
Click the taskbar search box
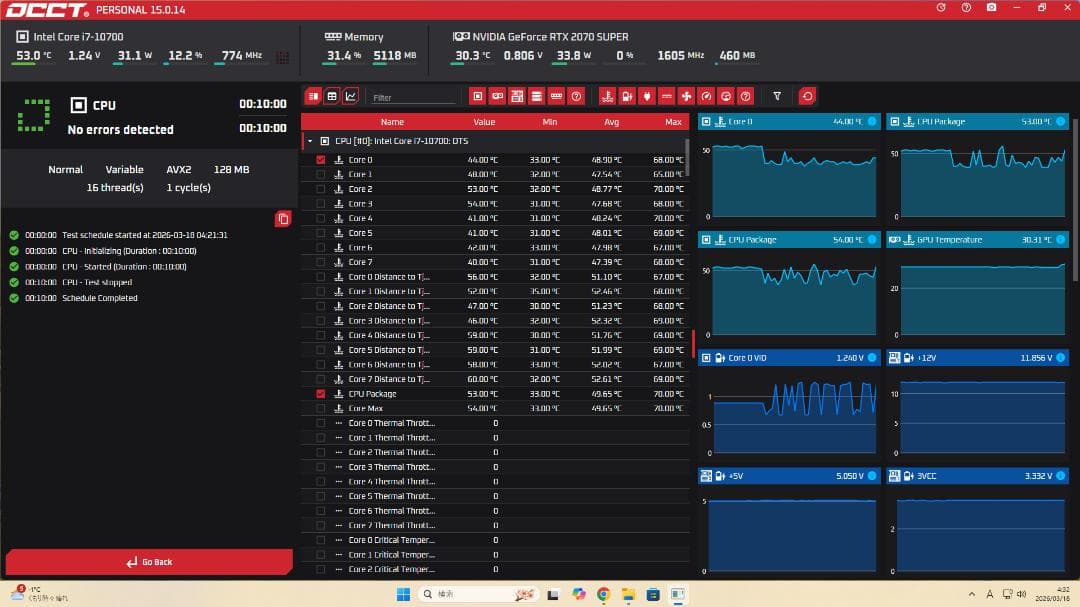pyautogui.click(x=479, y=594)
